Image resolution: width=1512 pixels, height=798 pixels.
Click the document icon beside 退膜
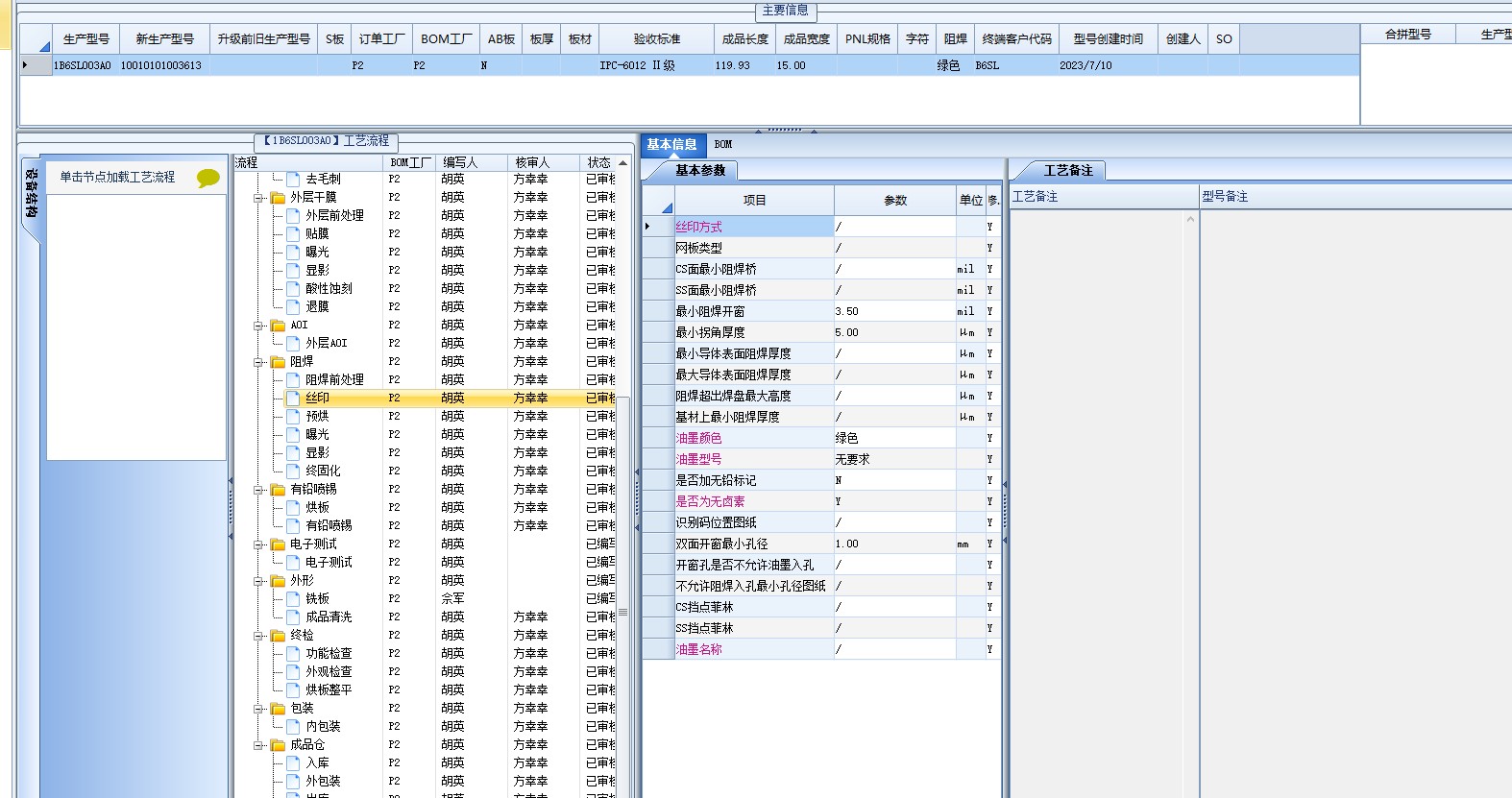pos(293,306)
